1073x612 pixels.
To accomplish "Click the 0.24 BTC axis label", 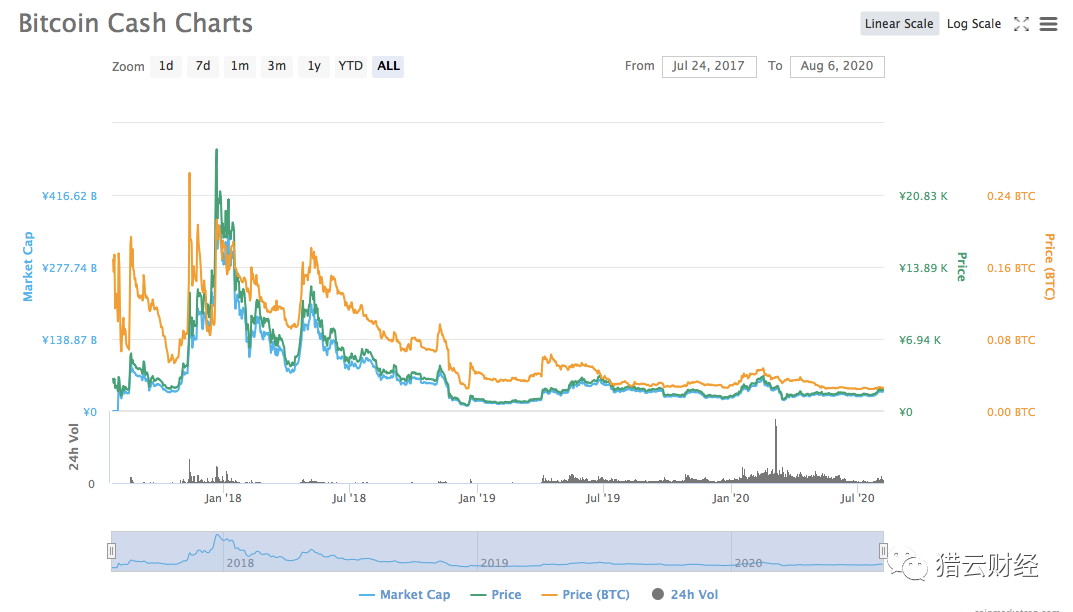I will 1011,196.
